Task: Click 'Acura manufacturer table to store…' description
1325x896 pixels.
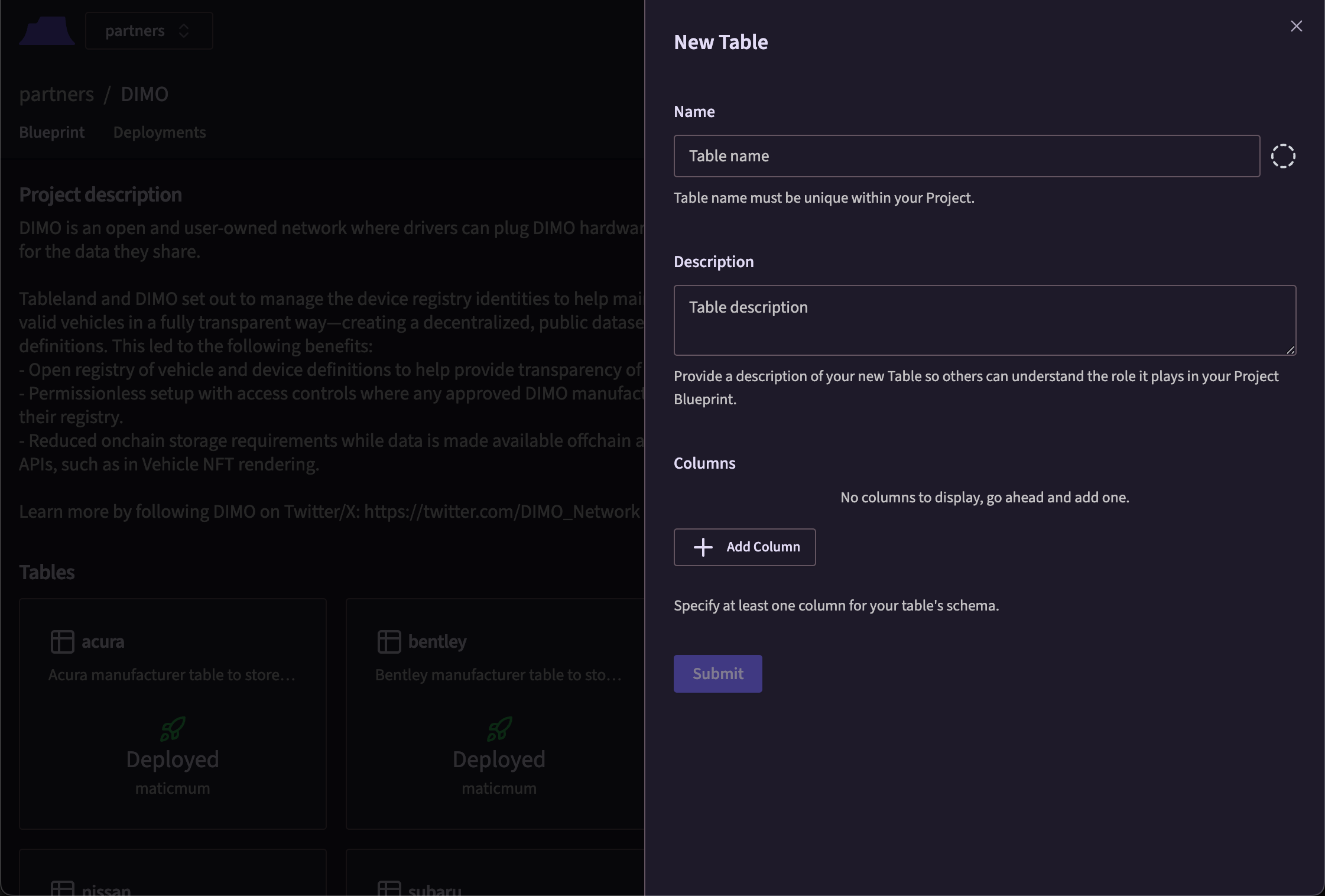Action: [x=172, y=675]
